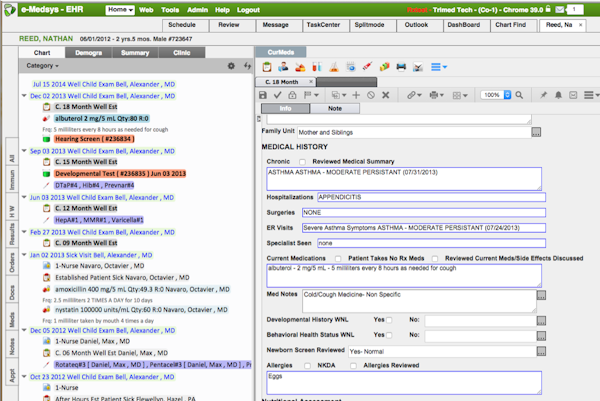Open Jul 15 2014 Well Child Exam entry
Screen dimensions: 600x401
click(x=103, y=84)
